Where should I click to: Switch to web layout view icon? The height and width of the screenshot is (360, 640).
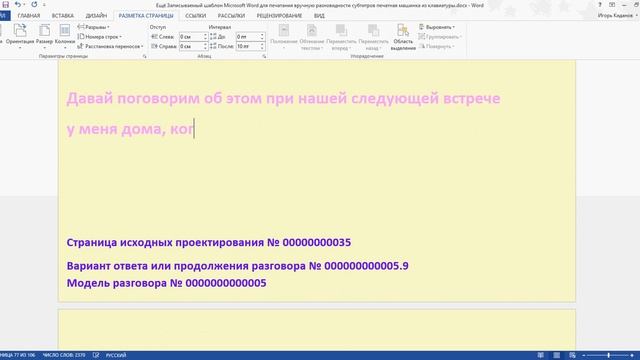click(x=572, y=355)
